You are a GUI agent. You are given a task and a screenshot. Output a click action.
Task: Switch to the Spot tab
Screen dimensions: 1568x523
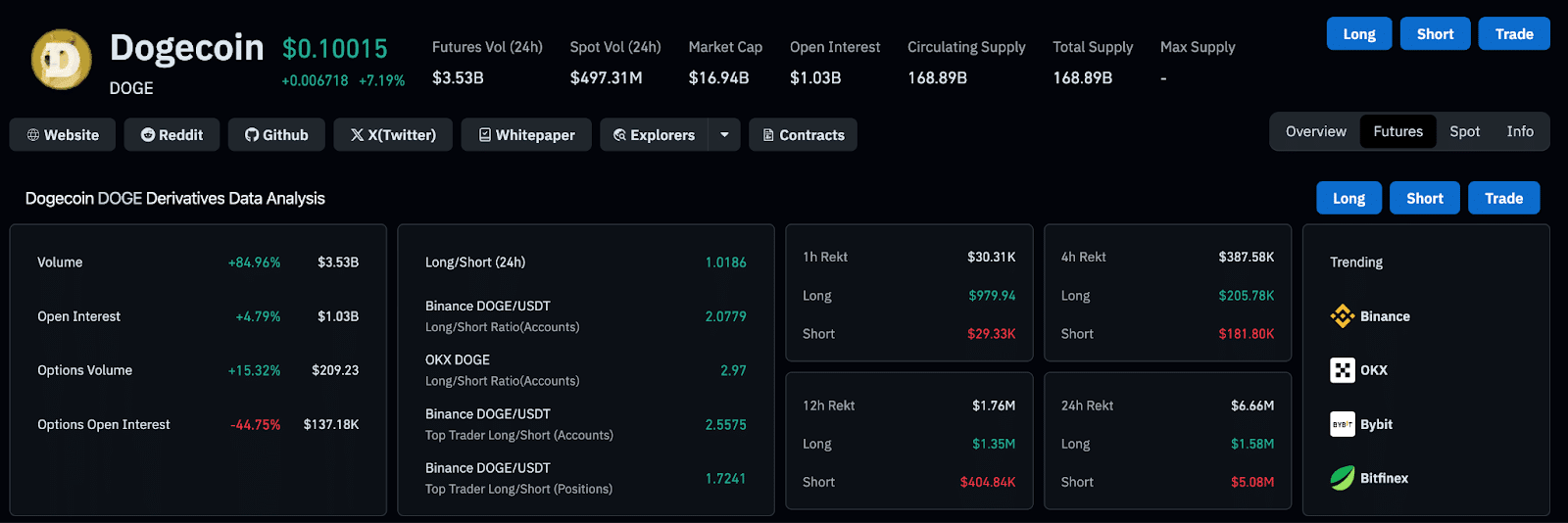(1464, 131)
